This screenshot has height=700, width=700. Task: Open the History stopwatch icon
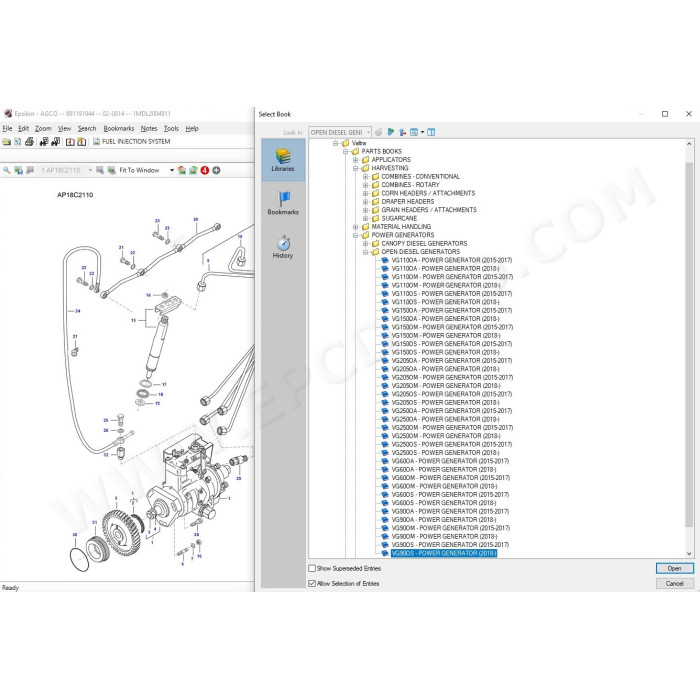click(283, 246)
